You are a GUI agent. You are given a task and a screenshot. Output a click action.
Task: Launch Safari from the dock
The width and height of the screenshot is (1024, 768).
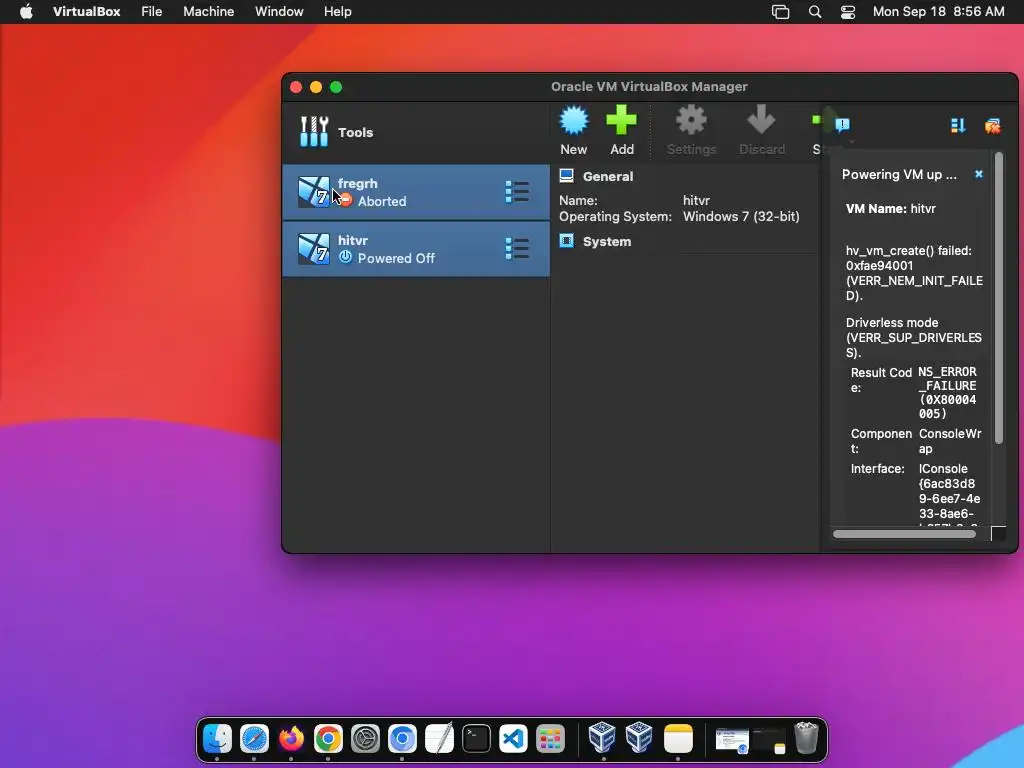(x=254, y=739)
